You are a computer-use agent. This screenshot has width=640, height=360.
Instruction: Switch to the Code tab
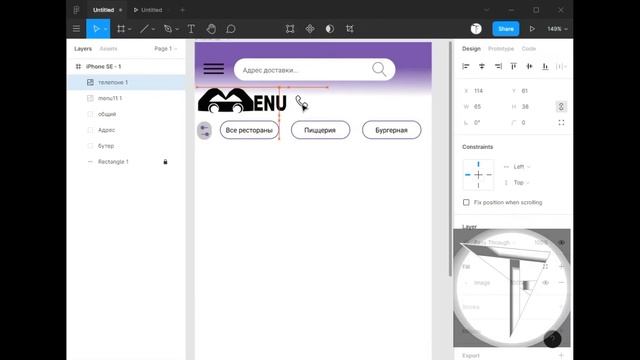[529, 49]
